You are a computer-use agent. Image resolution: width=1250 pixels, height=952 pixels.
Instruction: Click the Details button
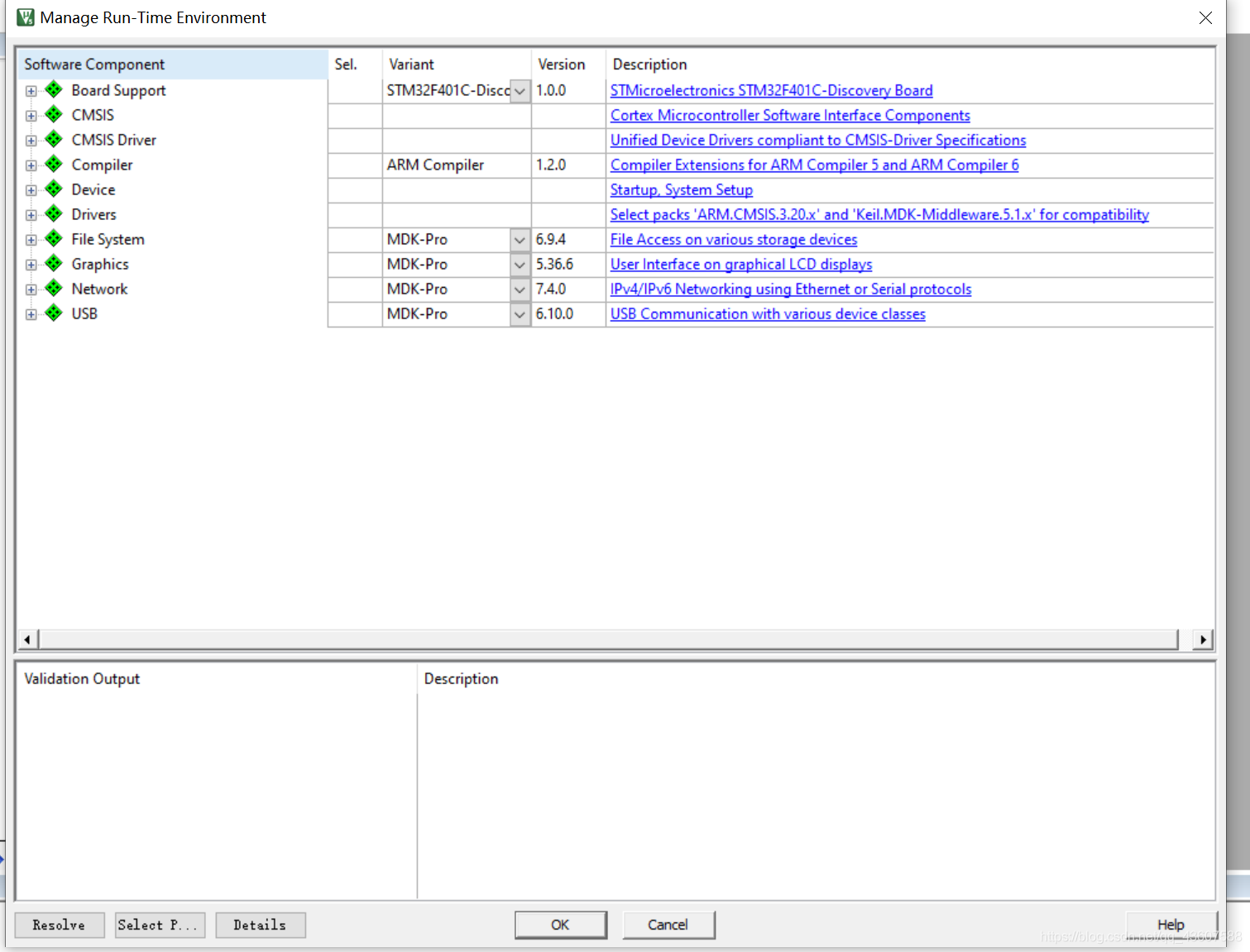(261, 925)
